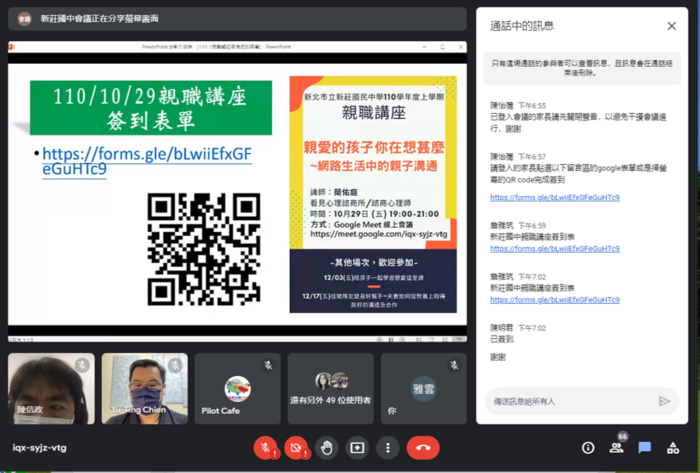Click the 通話中的訊息 panel heading
Viewport: 700px width, 473px height.
(522, 26)
